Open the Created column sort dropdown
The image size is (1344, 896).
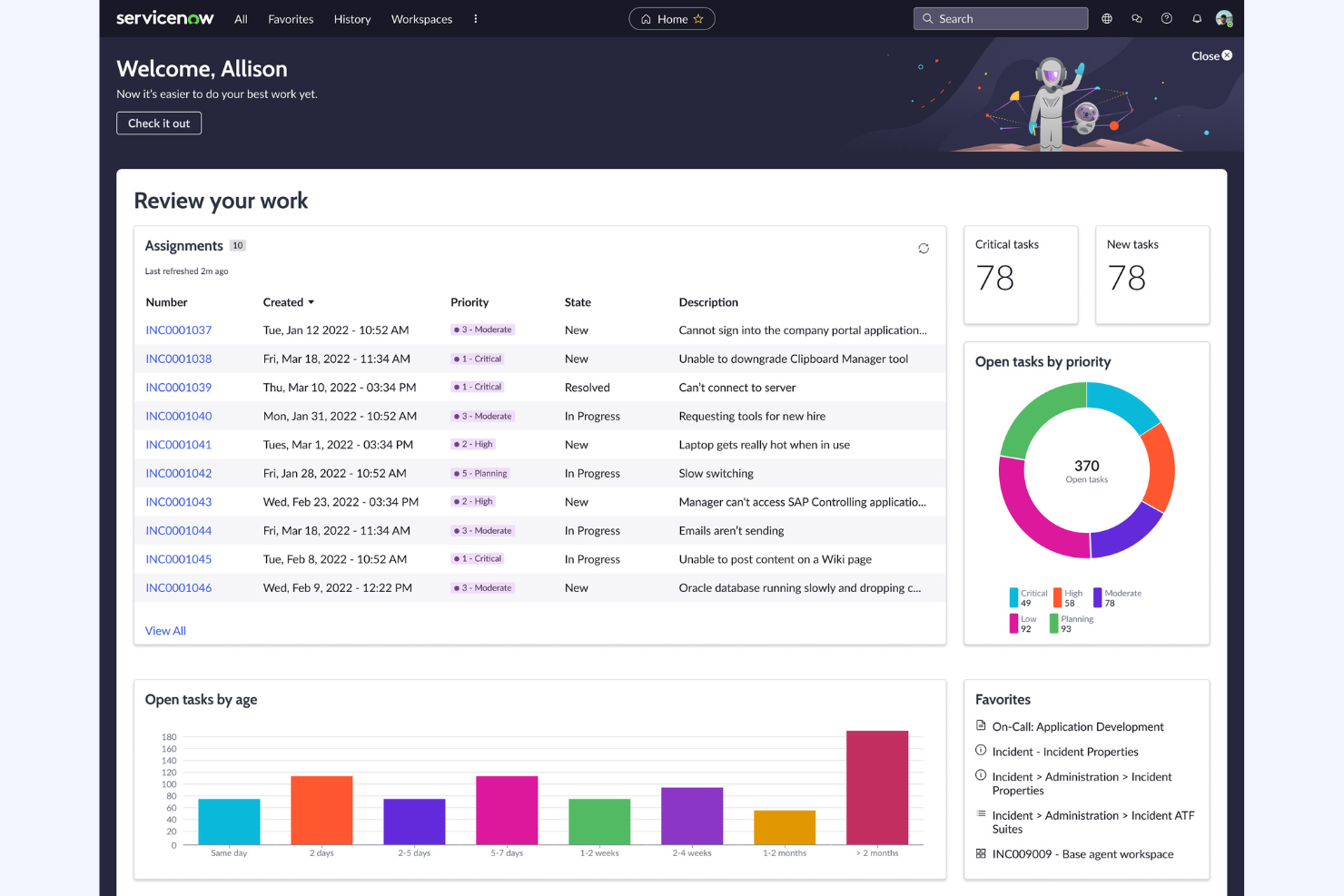(311, 301)
